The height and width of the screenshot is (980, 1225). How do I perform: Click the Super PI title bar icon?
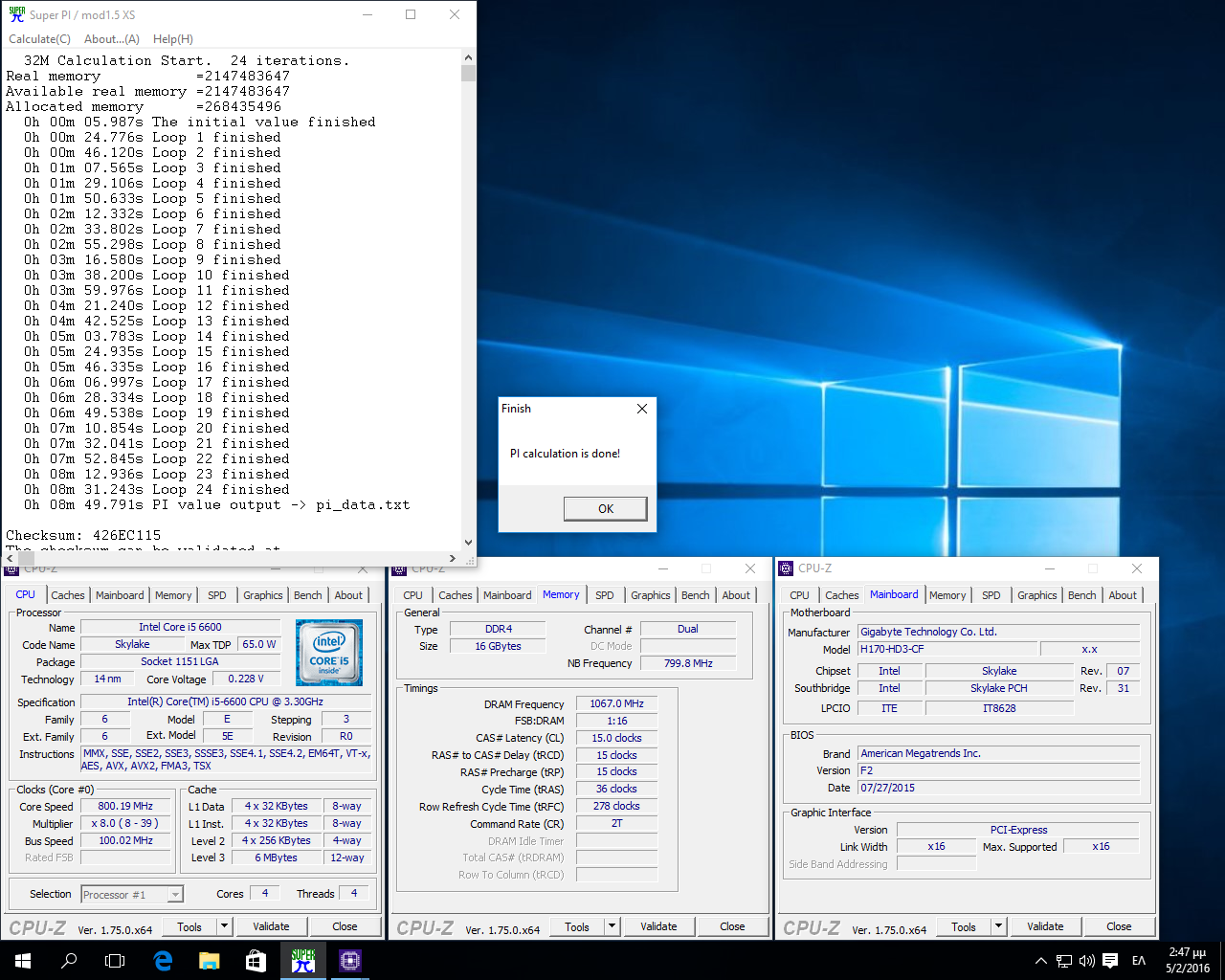(x=16, y=14)
